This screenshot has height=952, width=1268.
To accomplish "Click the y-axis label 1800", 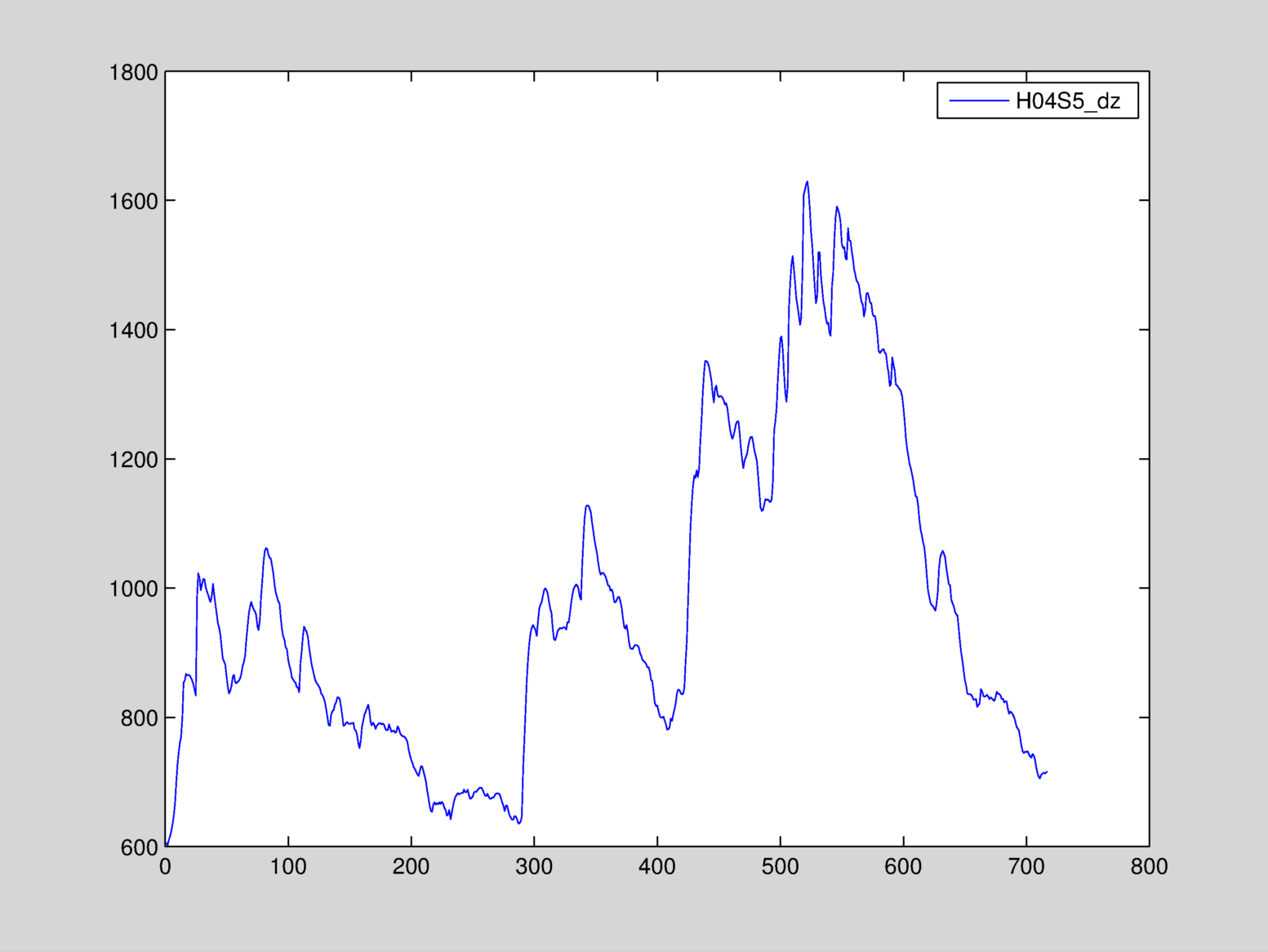I will pyautogui.click(x=133, y=73).
